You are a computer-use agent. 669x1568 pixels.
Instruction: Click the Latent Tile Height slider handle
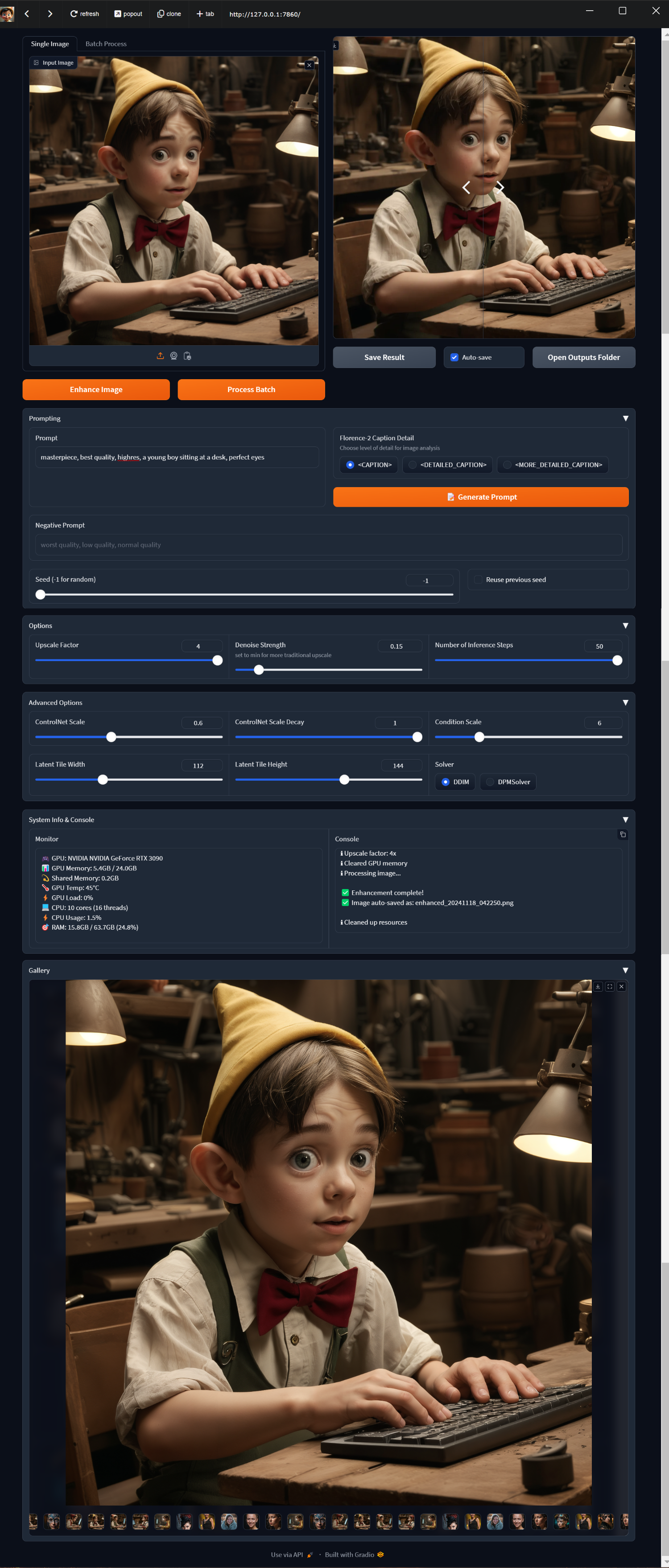point(345,780)
